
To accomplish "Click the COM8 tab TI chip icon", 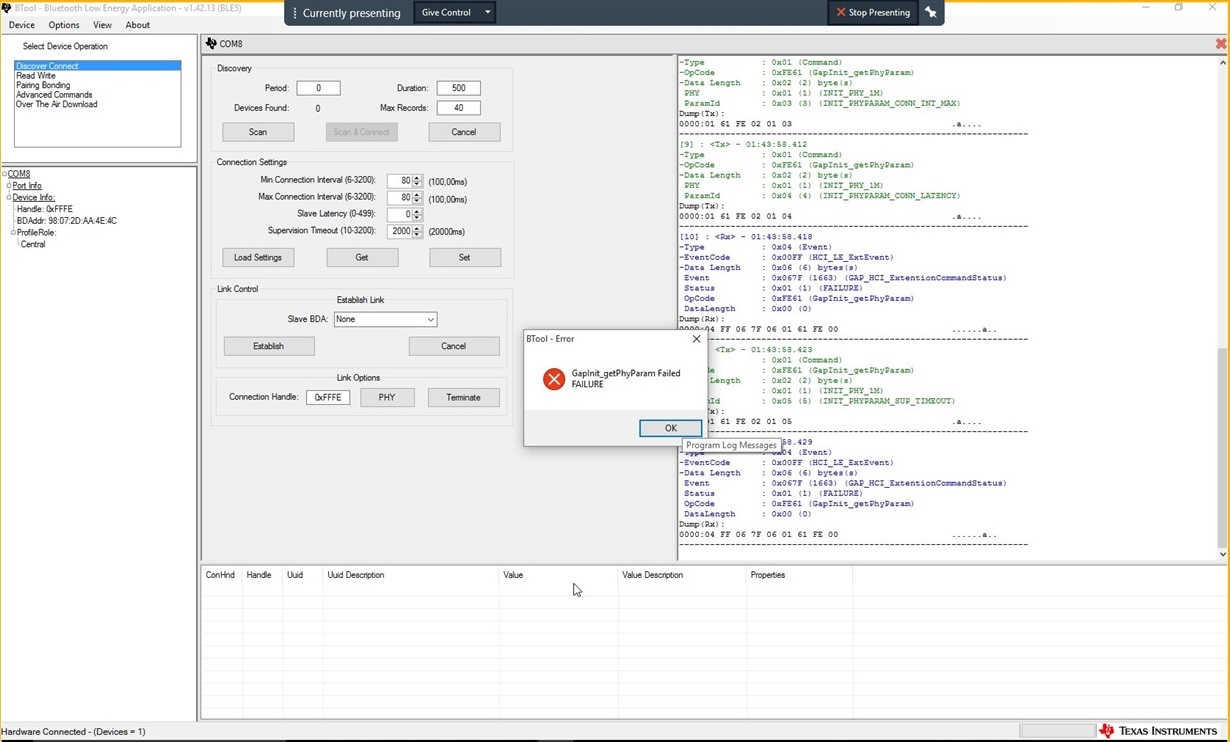I will point(211,44).
